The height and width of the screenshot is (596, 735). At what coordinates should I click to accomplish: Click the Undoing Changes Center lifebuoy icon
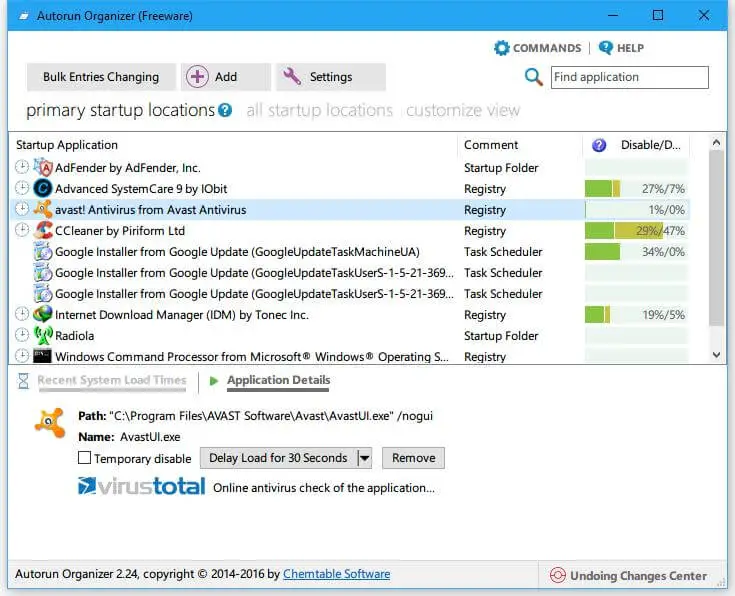(x=557, y=575)
